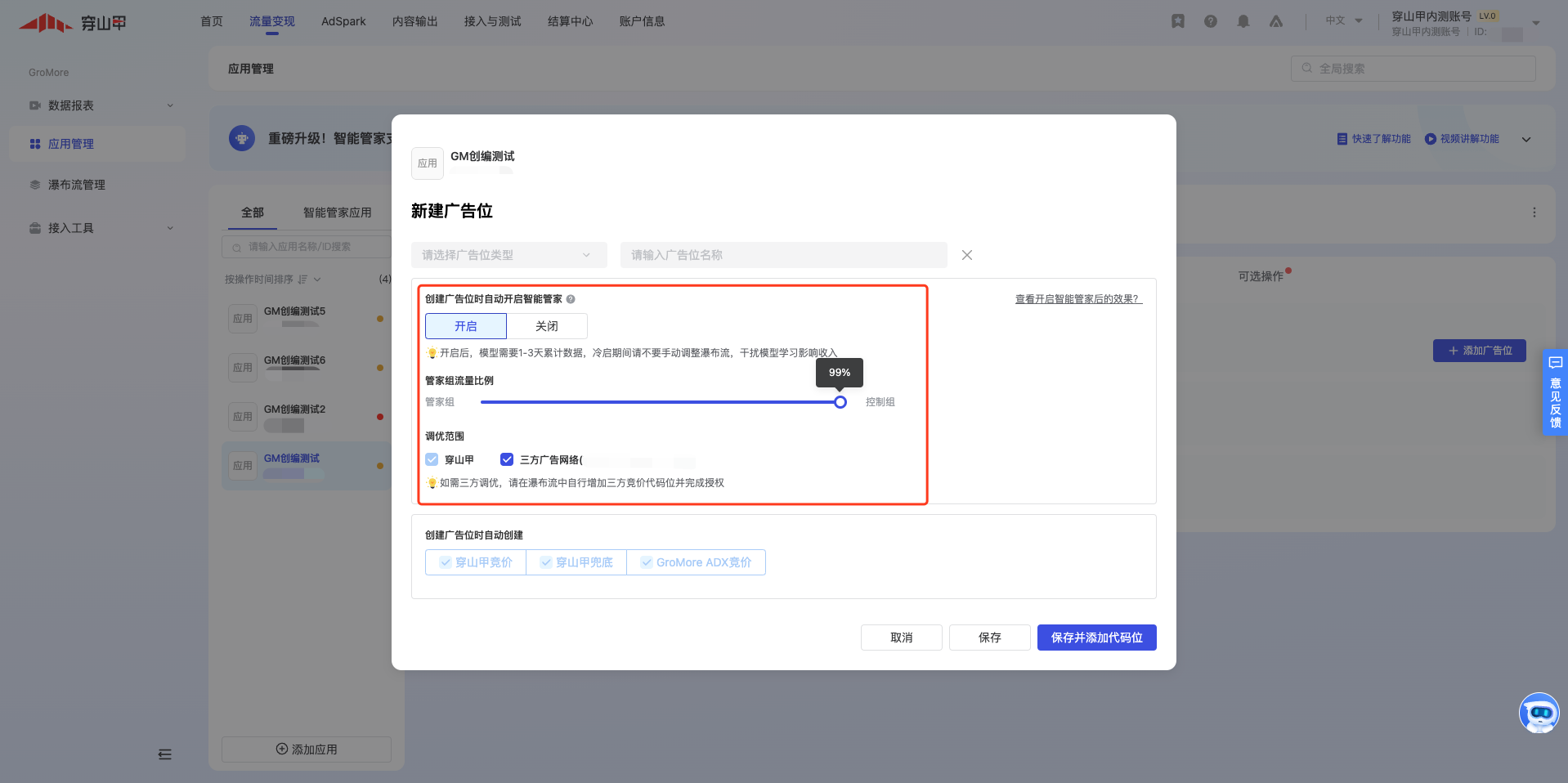The width and height of the screenshot is (1568, 783).
Task: Click the 添加应用 button
Action: point(307,749)
